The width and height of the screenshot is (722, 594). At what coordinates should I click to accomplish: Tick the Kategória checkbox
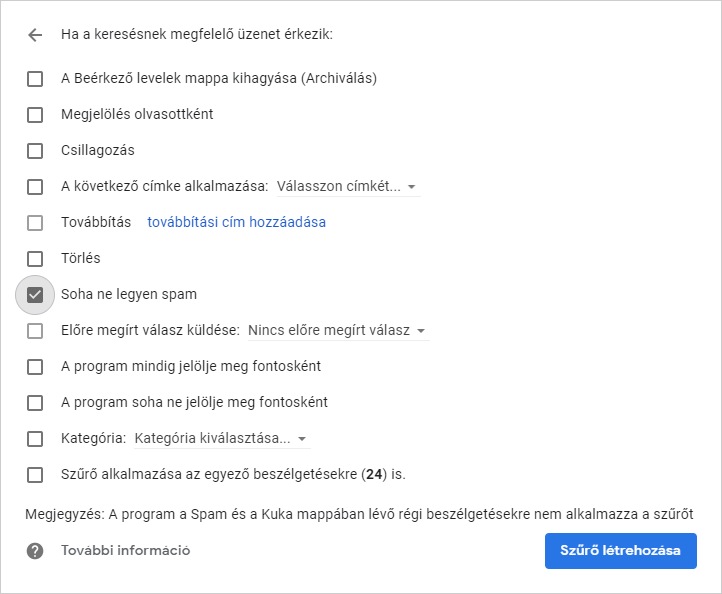click(35, 438)
